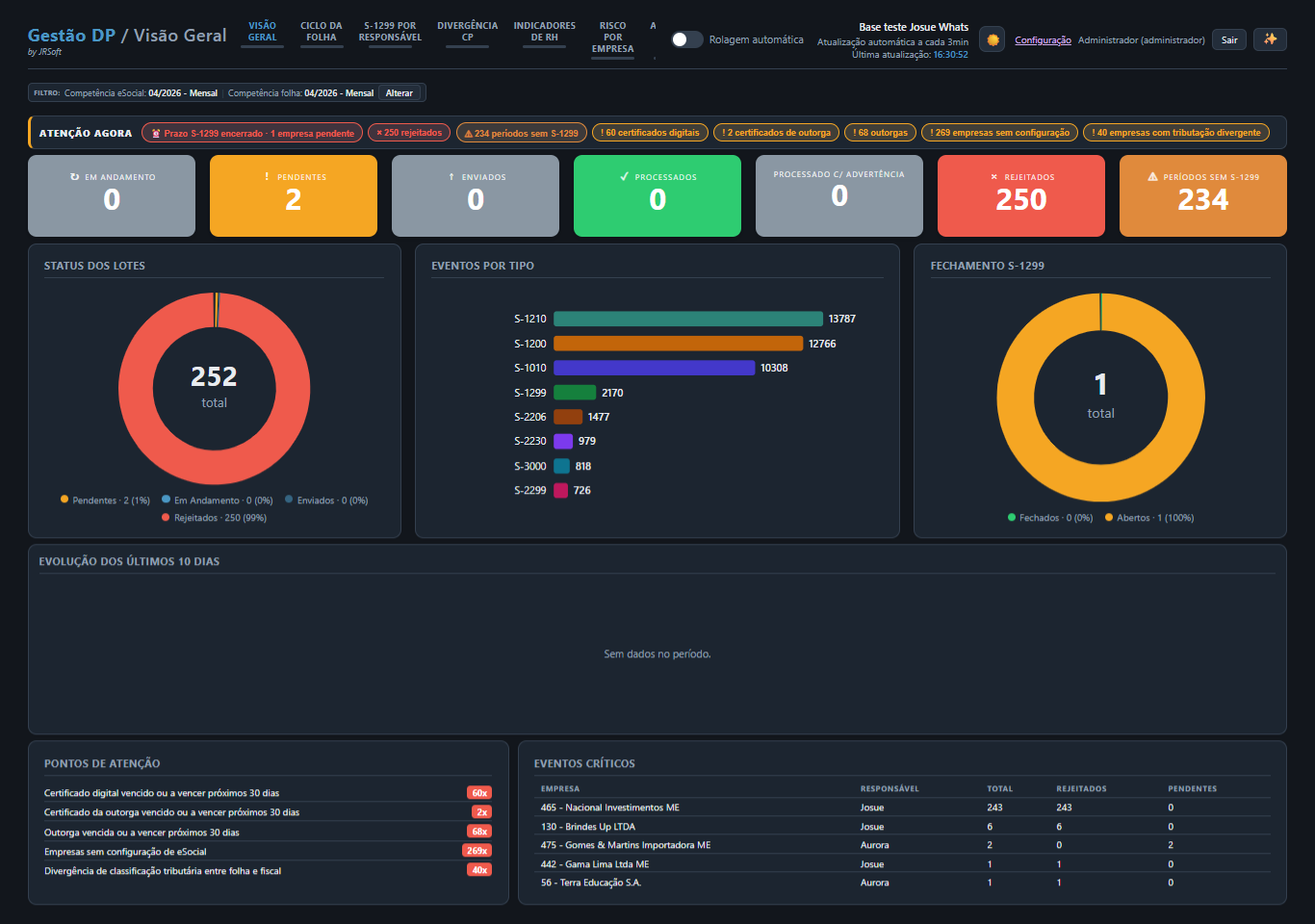
Task: Click the 'Prazo S-1299 encerrado' alert chip
Action: tap(252, 133)
